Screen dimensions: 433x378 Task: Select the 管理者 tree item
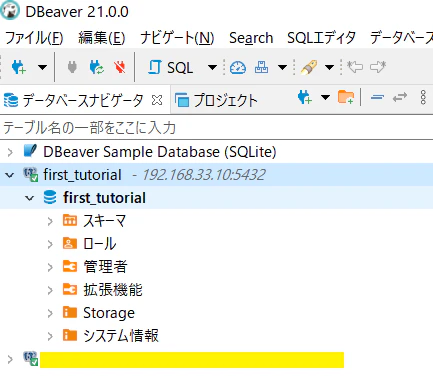point(105,267)
